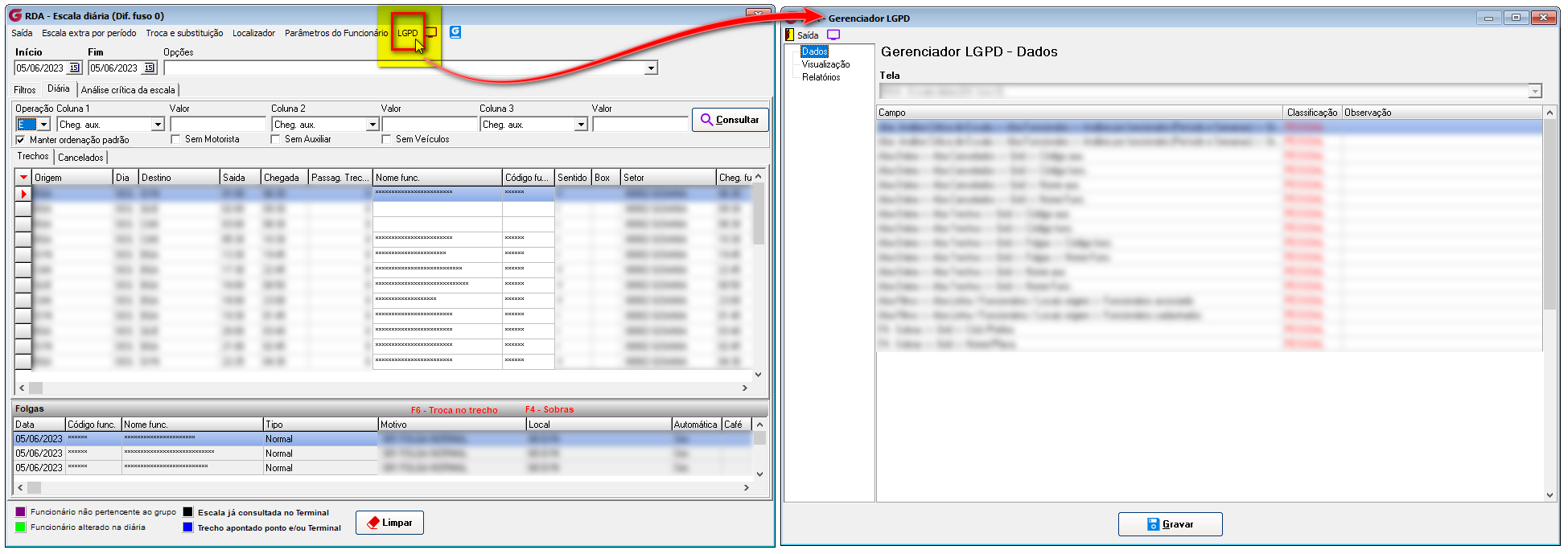Click the blue G icon in RDA menu bar
This screenshot has height=554, width=1568.
coord(455,32)
